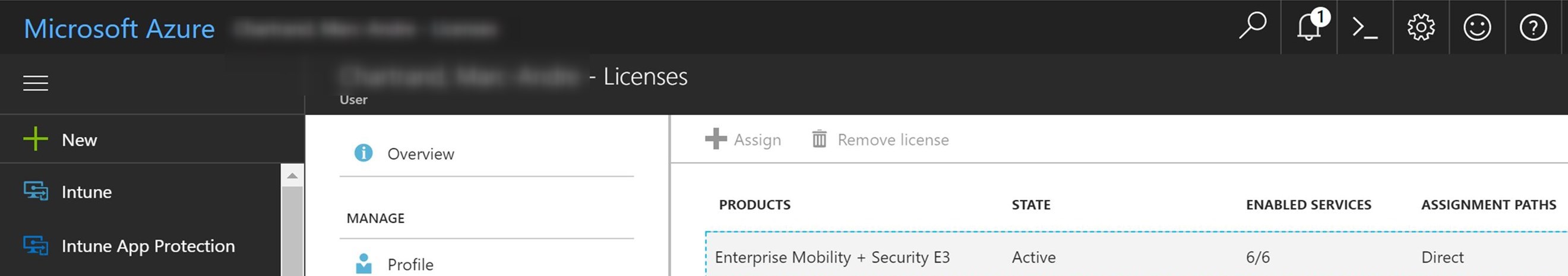This screenshot has width=1568, height=276.
Task: Launch Cloud Shell from the top bar
Action: click(x=1365, y=27)
